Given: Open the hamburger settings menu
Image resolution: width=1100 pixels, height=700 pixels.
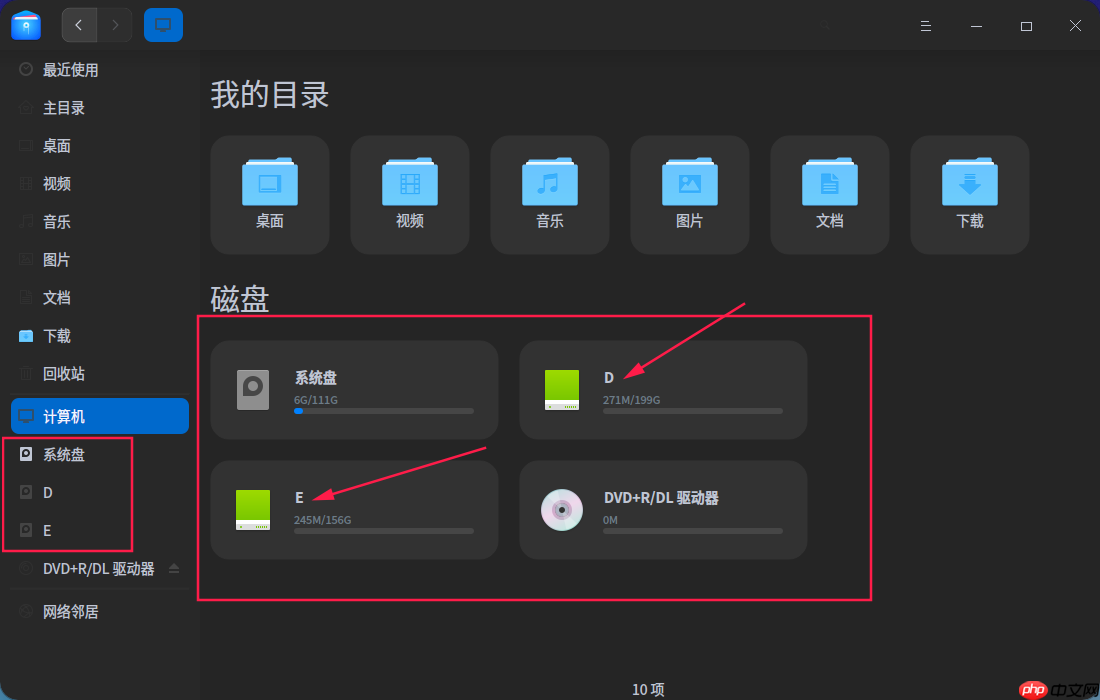Looking at the screenshot, I should (926, 25).
